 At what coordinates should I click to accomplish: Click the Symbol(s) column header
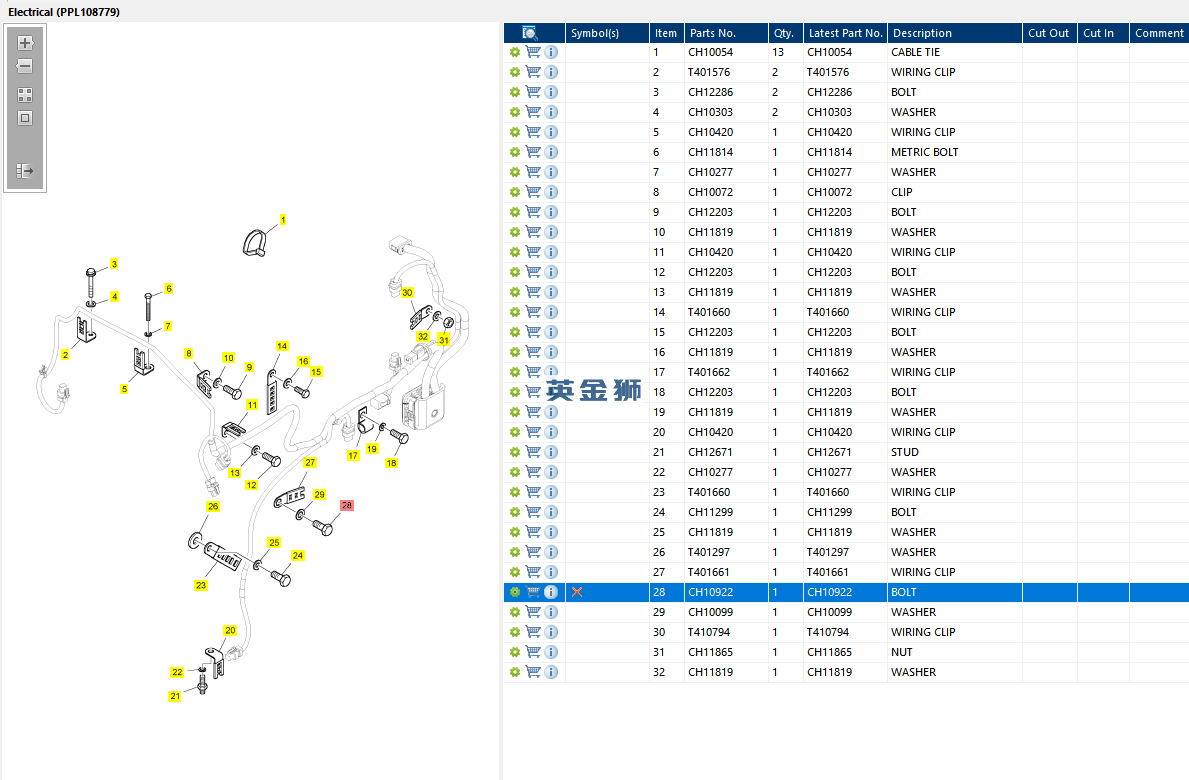[x=607, y=33]
